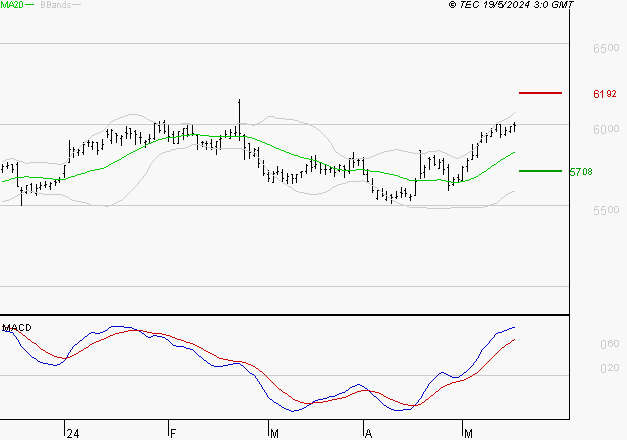Click the F month marker on time axis
Screen dimensions: 627x440
pos(173,433)
